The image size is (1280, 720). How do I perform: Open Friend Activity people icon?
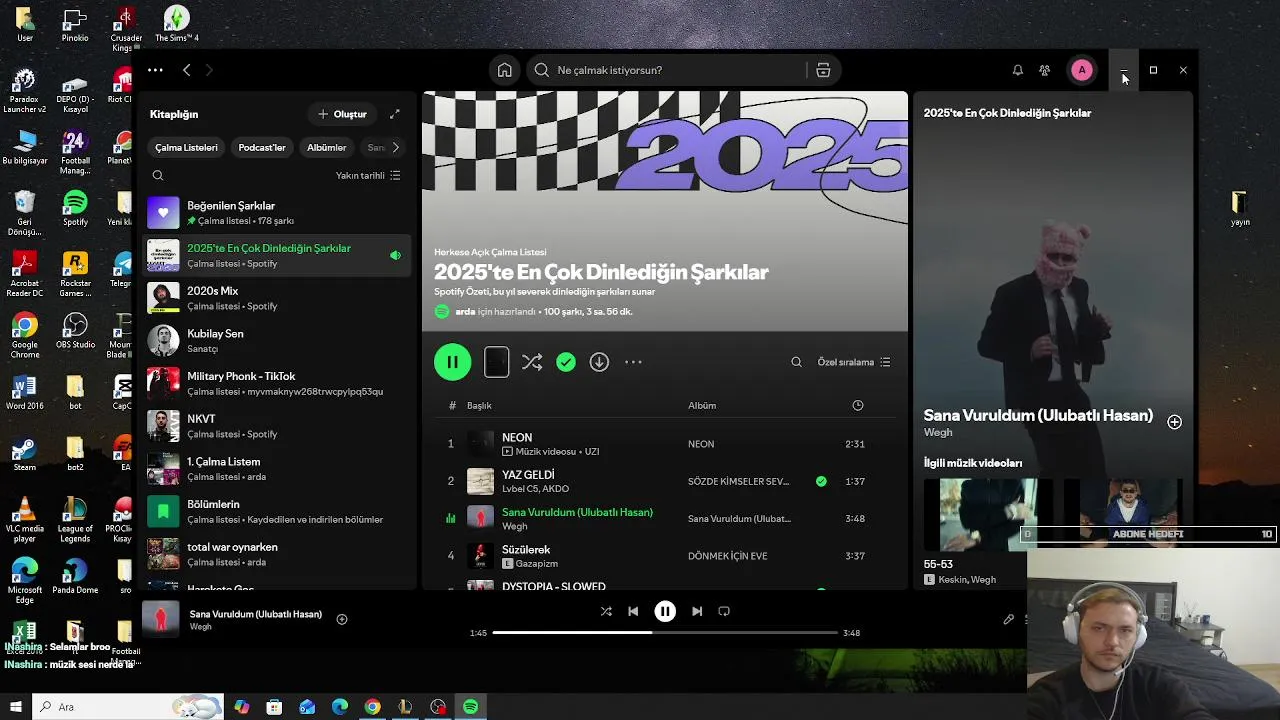click(1044, 70)
